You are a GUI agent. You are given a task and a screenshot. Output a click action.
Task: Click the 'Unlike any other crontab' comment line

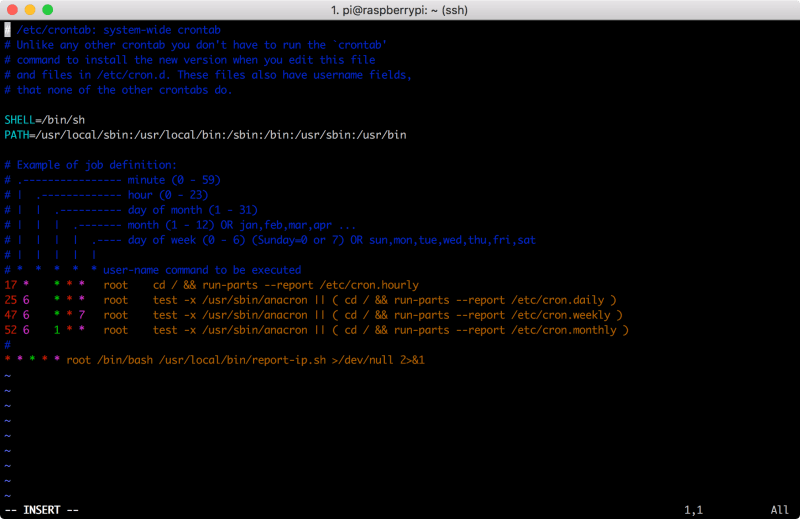point(196,45)
